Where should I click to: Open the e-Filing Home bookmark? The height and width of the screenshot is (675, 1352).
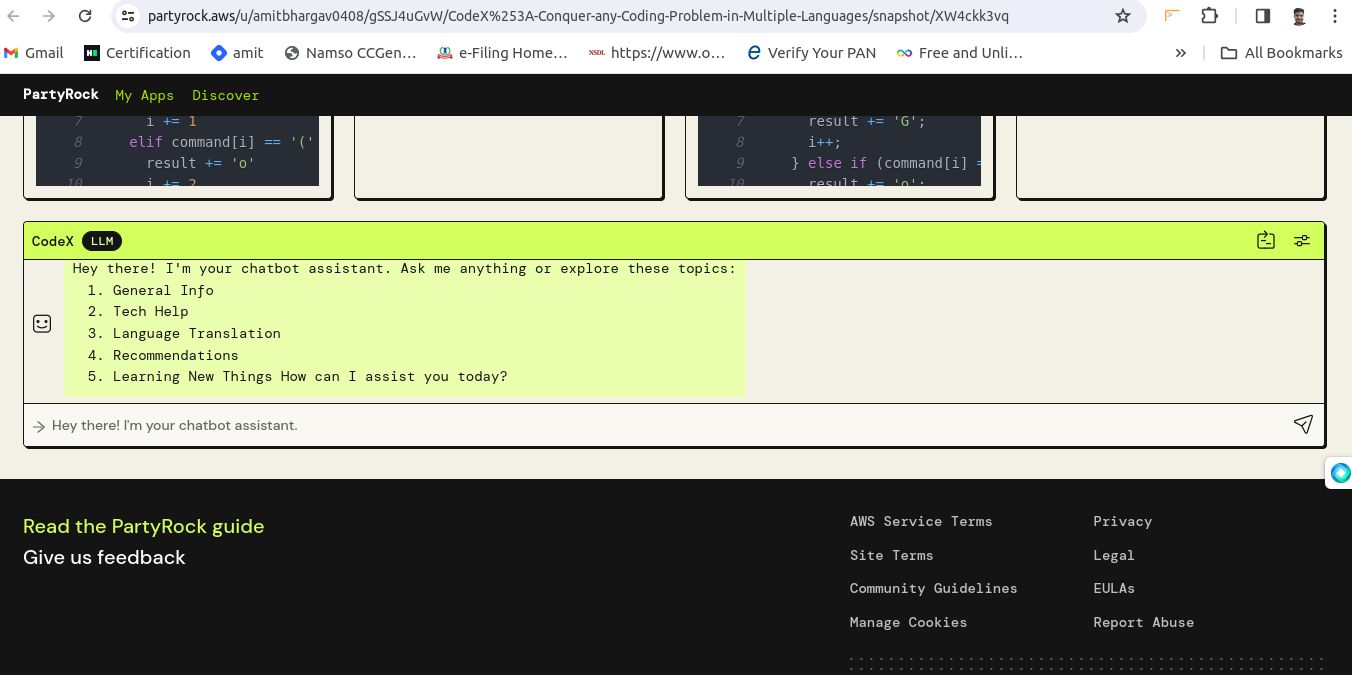coord(502,53)
